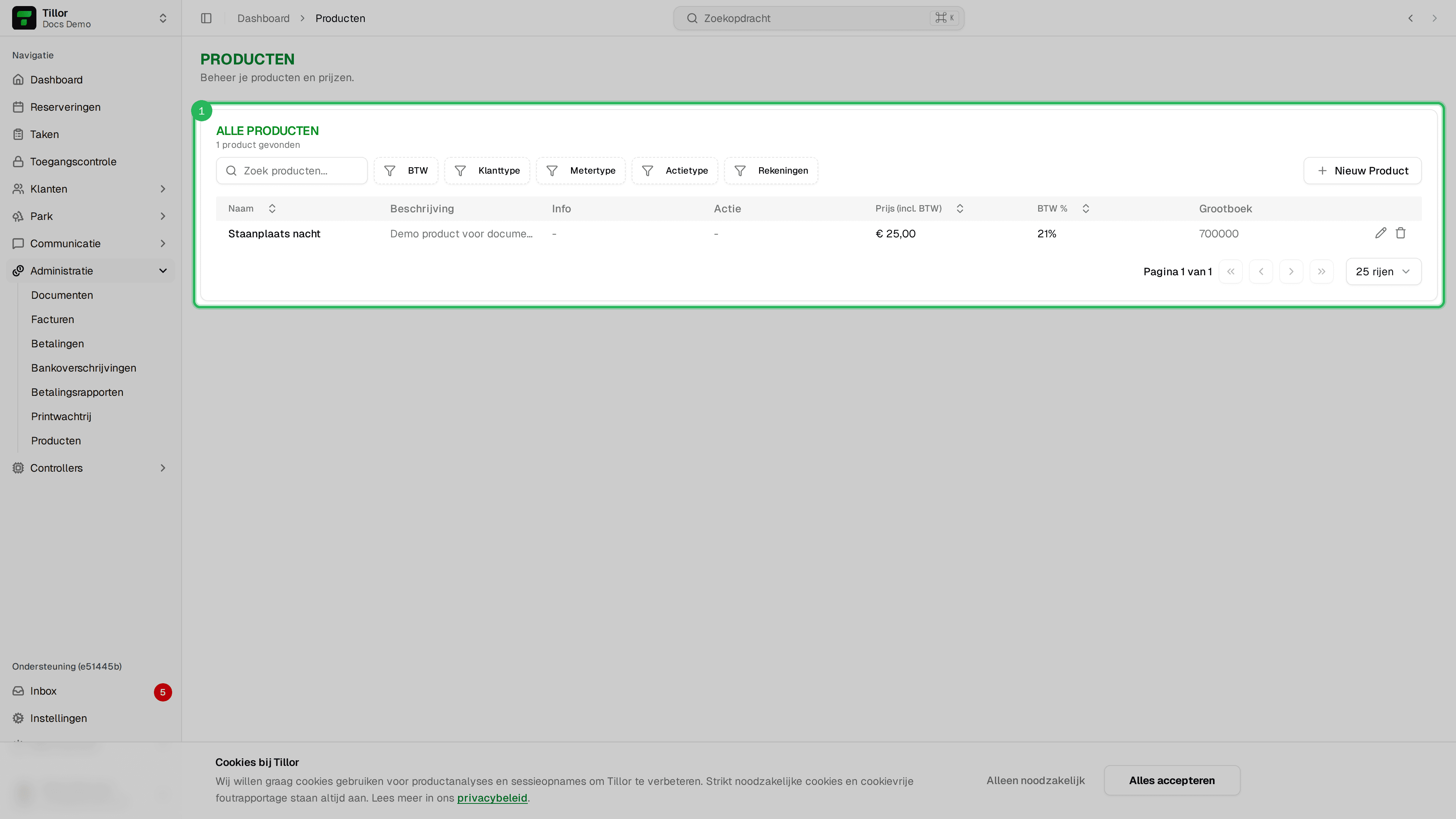The width and height of the screenshot is (1456, 819).
Task: Open Reserveringen calendar item
Action: tap(91, 107)
